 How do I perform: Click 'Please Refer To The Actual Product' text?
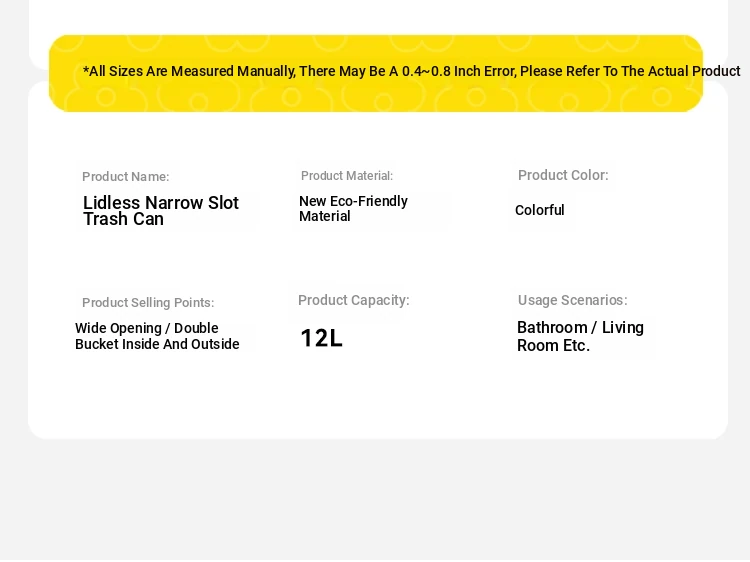(630, 71)
